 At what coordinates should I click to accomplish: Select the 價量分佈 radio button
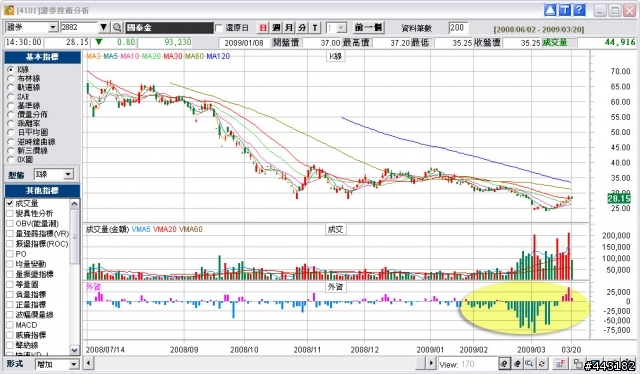tap(11, 115)
